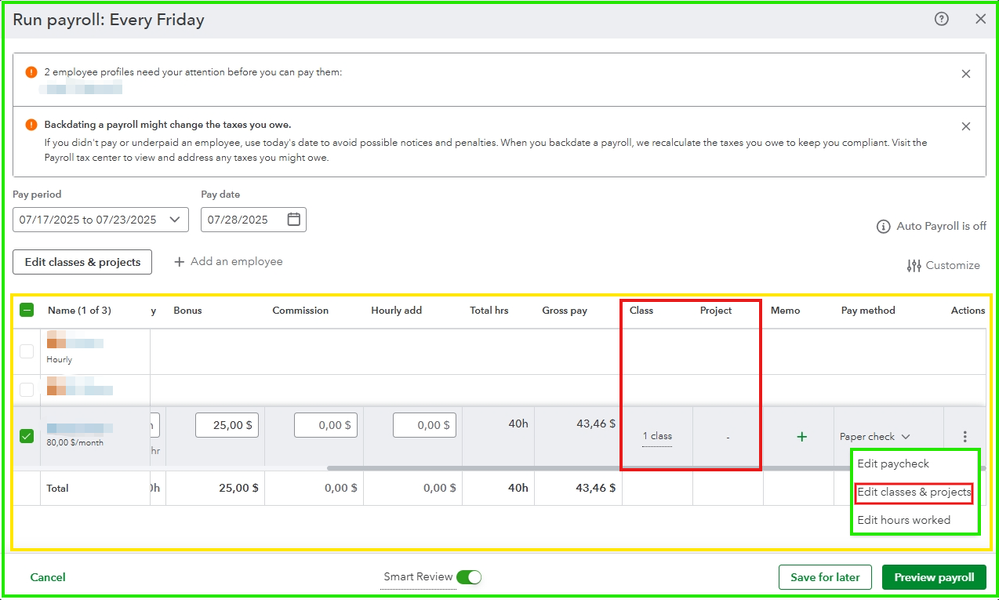Open the help question mark icon
999x600 pixels.
[x=941, y=19]
